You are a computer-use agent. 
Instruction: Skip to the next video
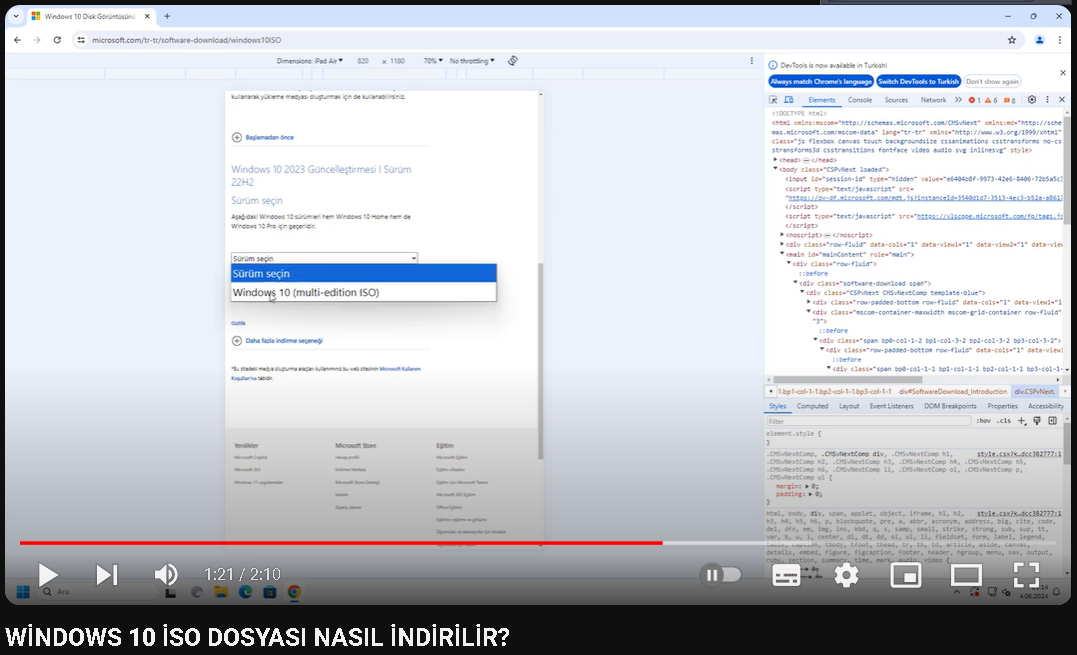pyautogui.click(x=106, y=575)
